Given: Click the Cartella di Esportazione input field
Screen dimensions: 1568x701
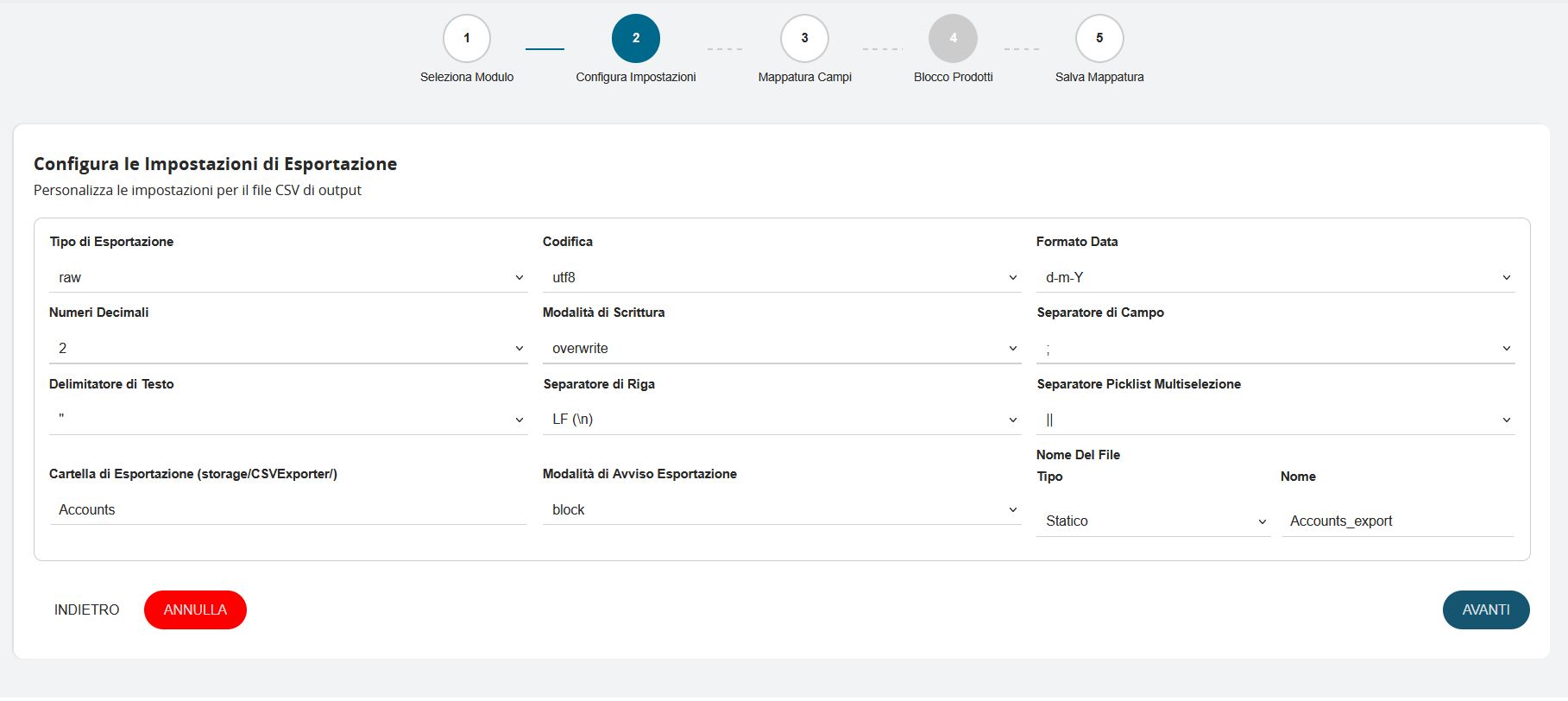Looking at the screenshot, I should point(288,510).
